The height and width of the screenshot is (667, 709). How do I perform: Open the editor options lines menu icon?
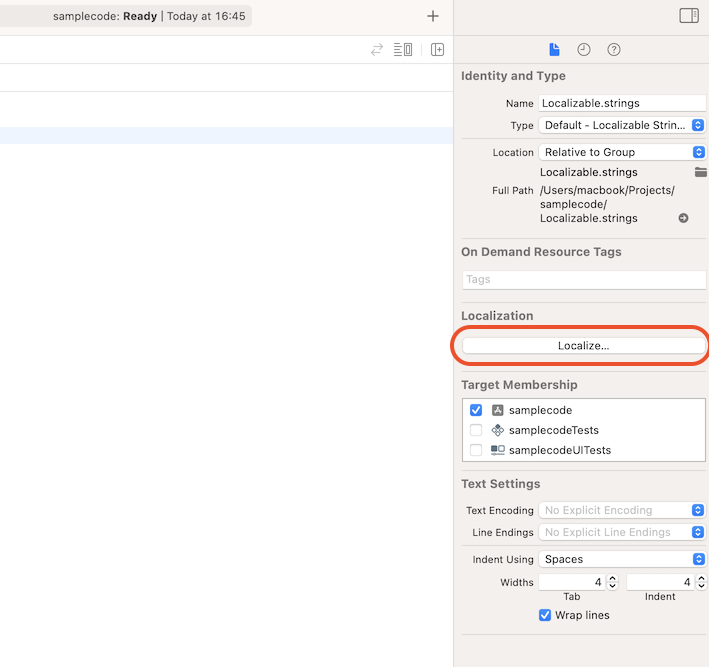point(403,50)
